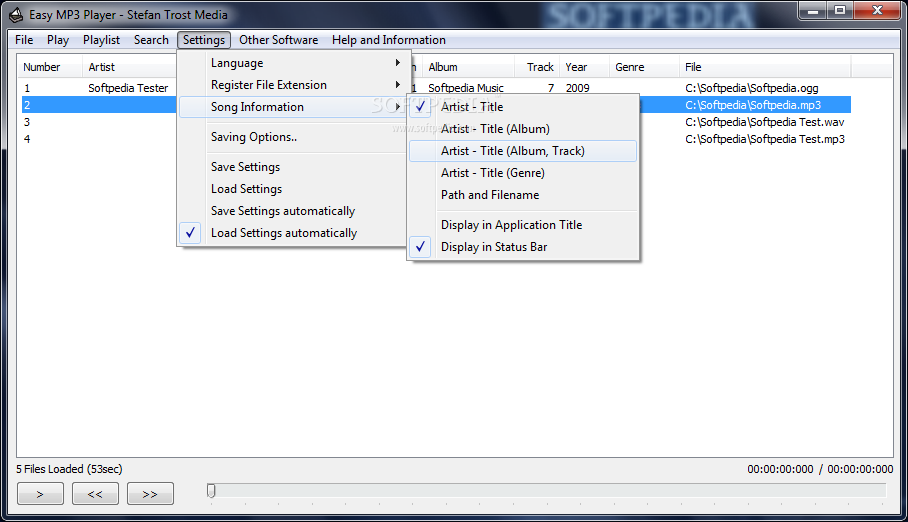This screenshot has height=522, width=908.
Task: Open Help and Information menu
Action: pyautogui.click(x=389, y=40)
